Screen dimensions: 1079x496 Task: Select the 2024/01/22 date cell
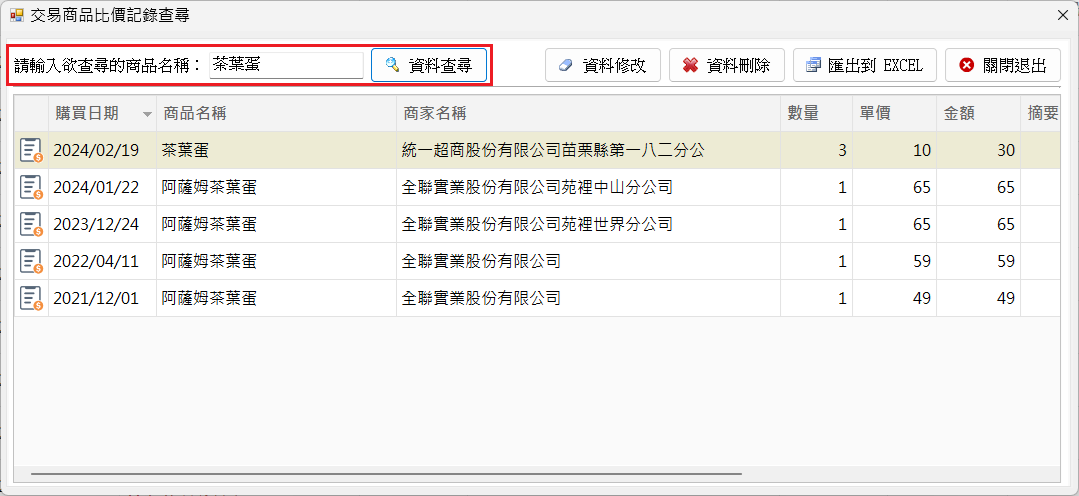click(103, 187)
